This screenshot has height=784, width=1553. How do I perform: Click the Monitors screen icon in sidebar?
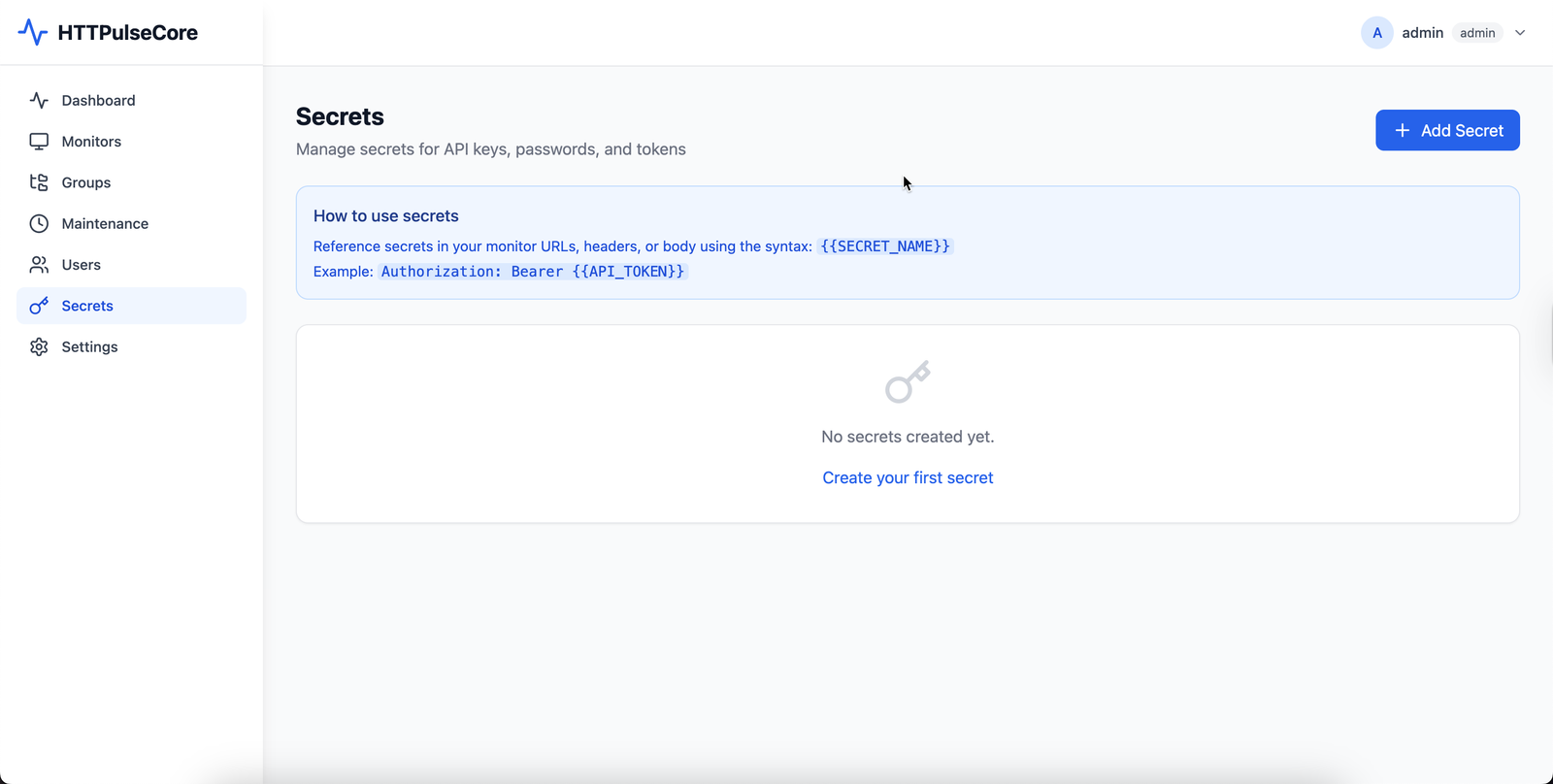click(39, 142)
